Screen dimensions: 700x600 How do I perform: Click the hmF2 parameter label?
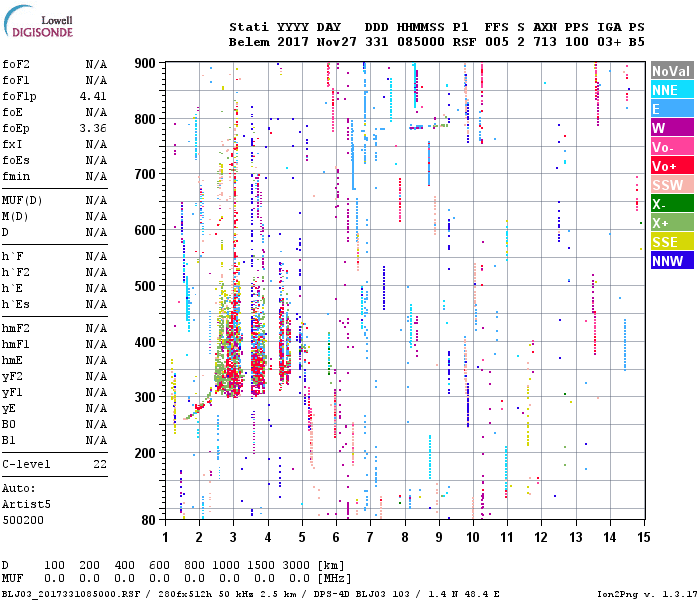click(16, 329)
